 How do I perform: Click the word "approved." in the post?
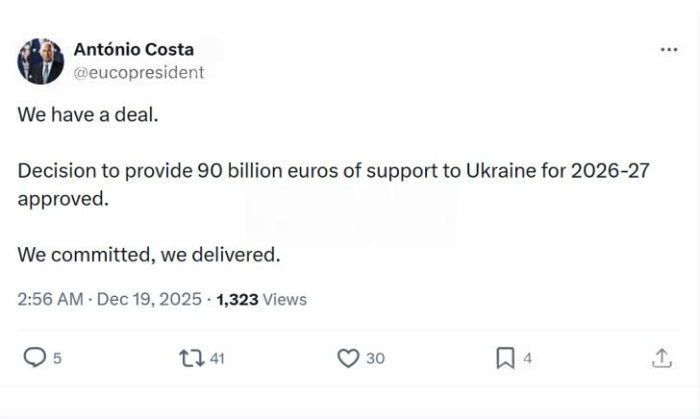[61, 198]
